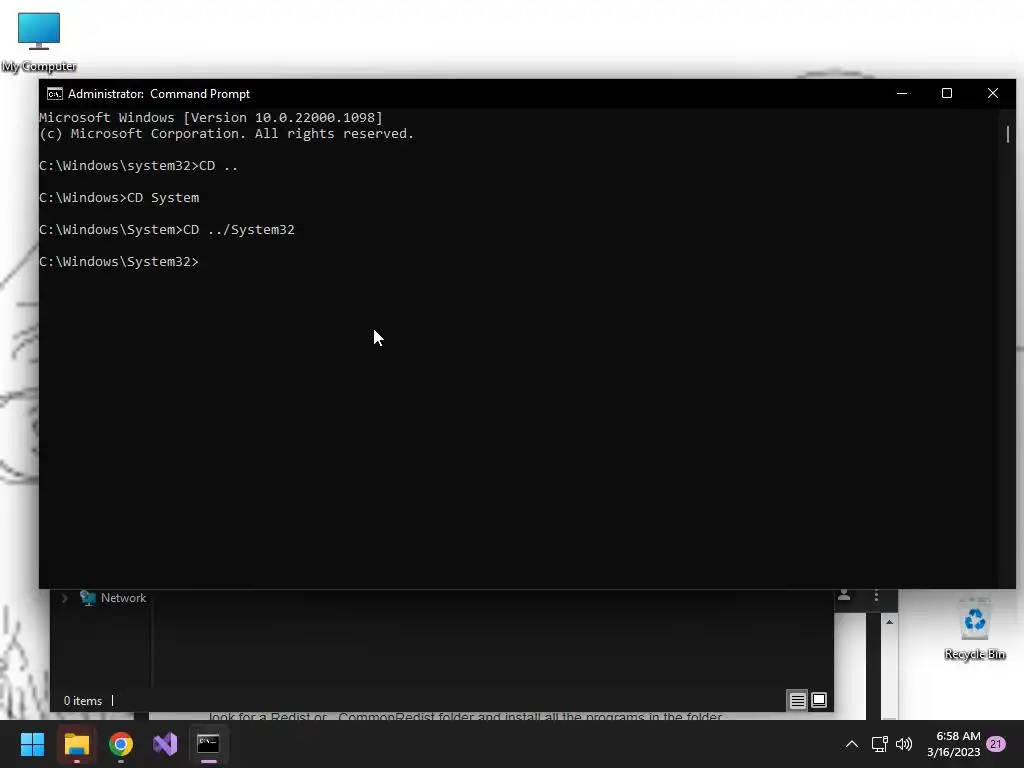Switch File Explorer to details view
The width and height of the screenshot is (1024, 768).
797,701
